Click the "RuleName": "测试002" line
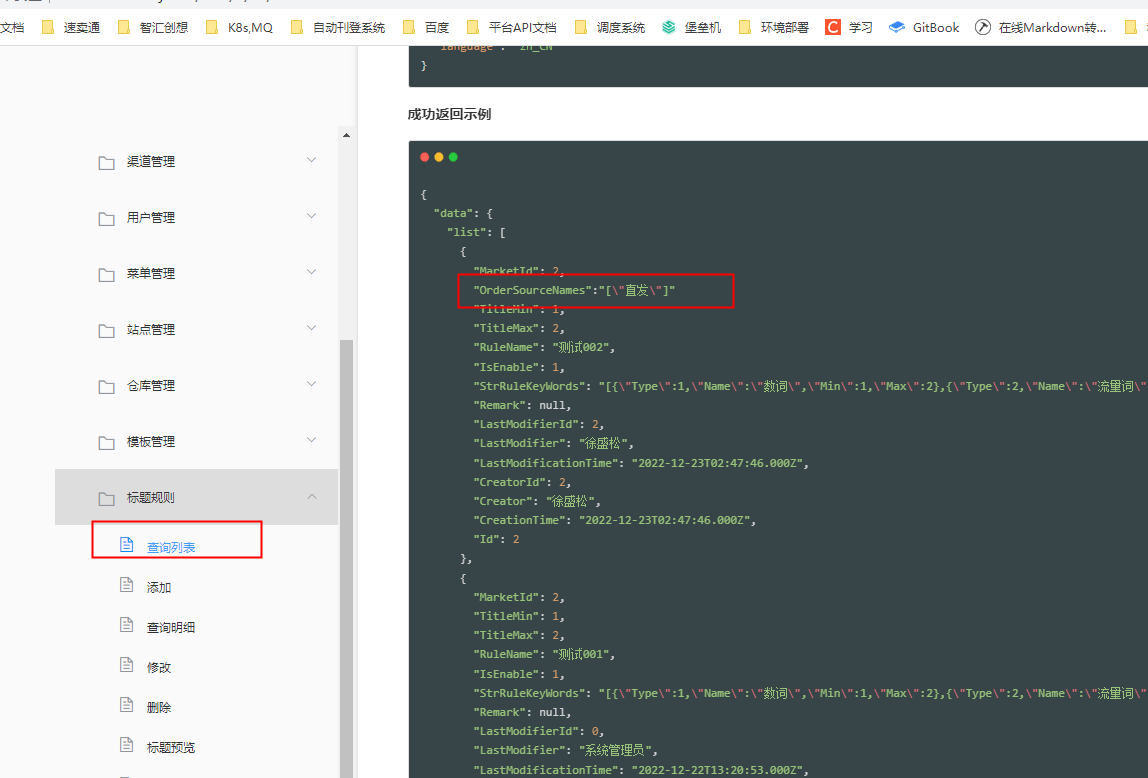 [x=544, y=348]
